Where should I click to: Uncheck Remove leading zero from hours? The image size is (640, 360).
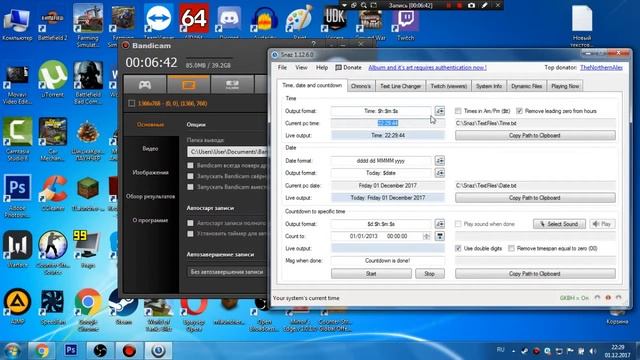click(x=519, y=111)
